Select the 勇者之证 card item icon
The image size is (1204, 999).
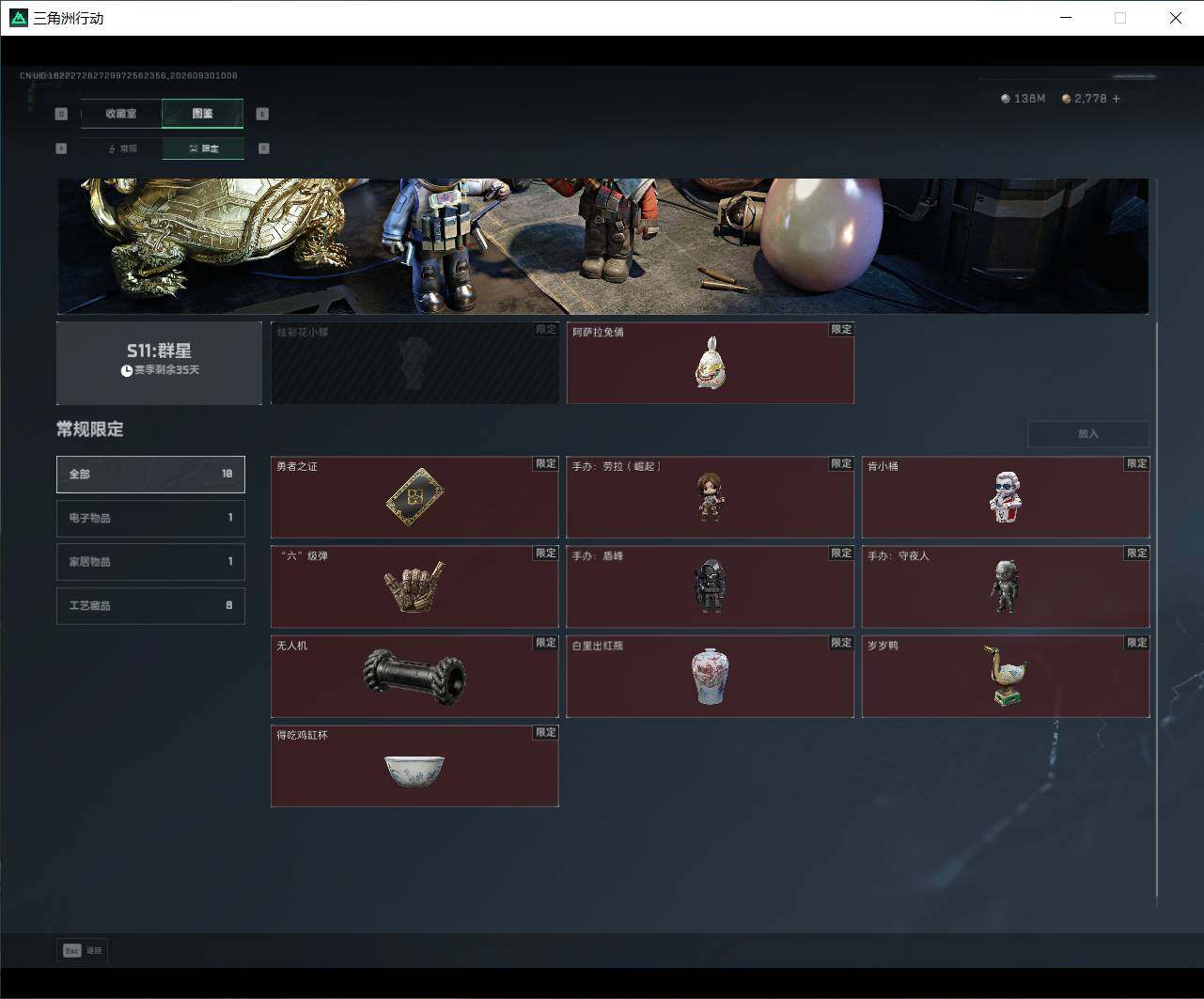pyautogui.click(x=414, y=497)
